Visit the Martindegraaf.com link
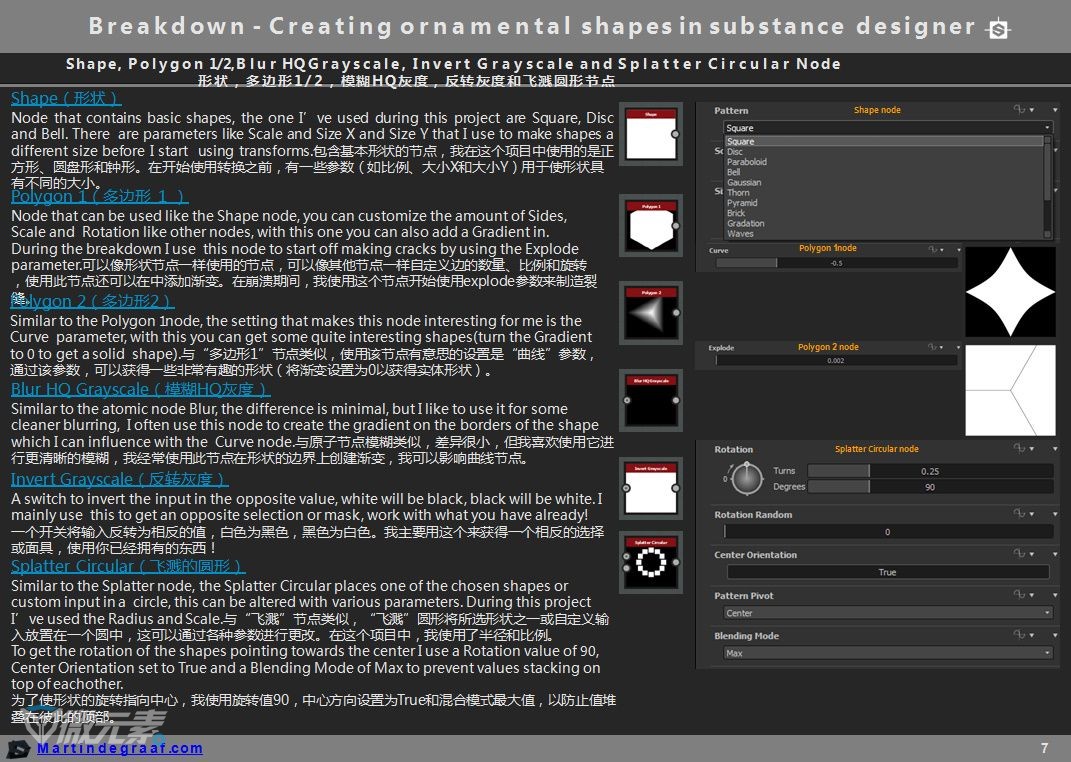Image resolution: width=1071 pixels, height=762 pixels. pos(120,748)
